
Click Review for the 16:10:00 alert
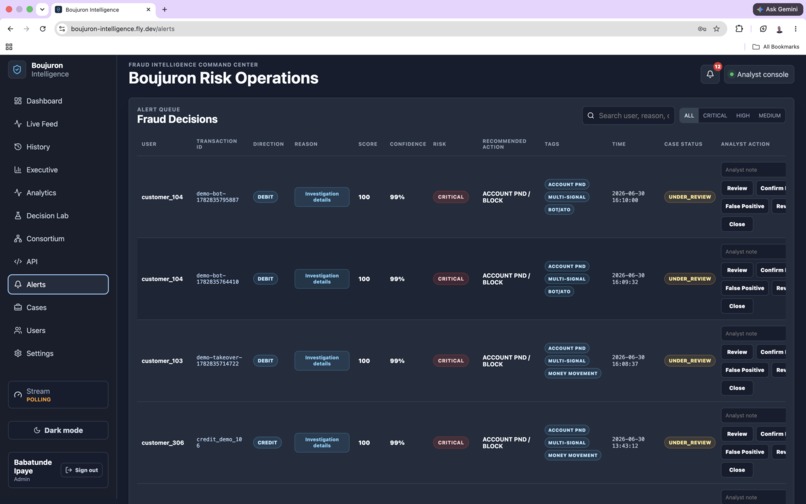click(737, 188)
